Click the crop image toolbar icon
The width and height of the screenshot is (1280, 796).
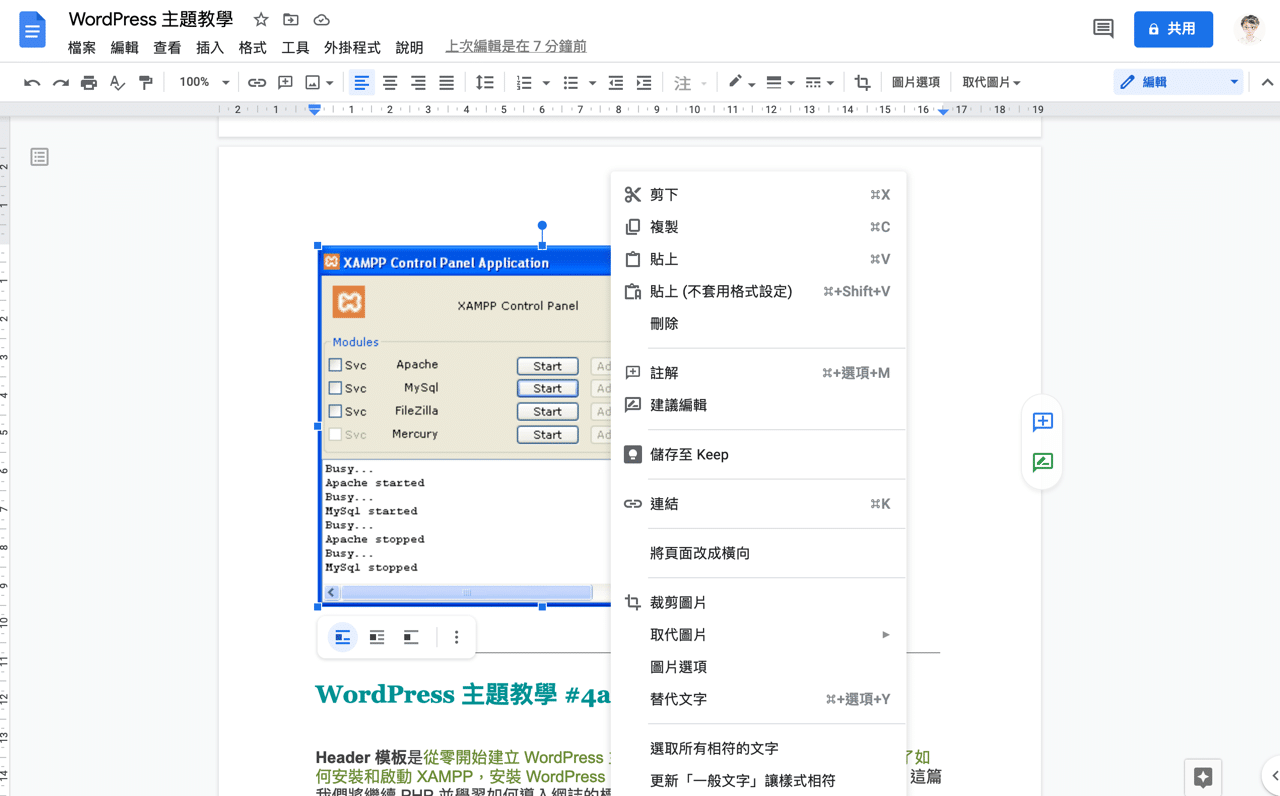pos(862,83)
